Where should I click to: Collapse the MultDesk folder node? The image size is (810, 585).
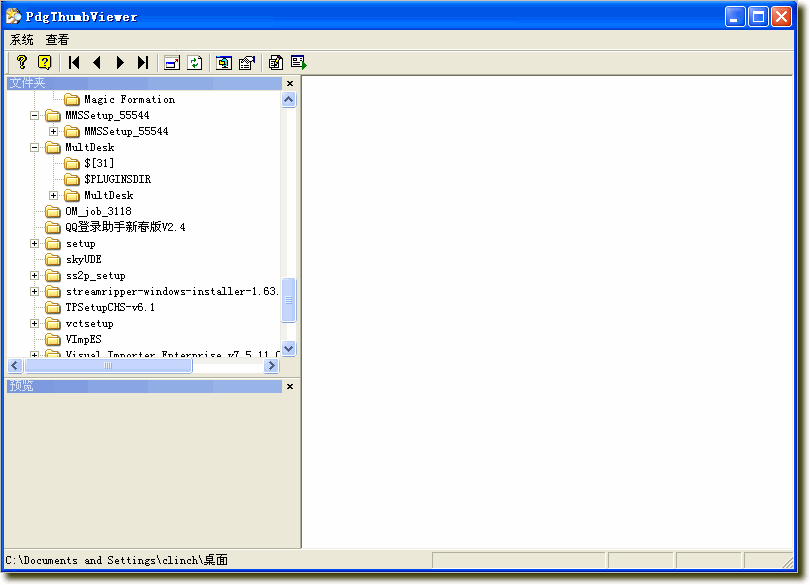pos(34,146)
